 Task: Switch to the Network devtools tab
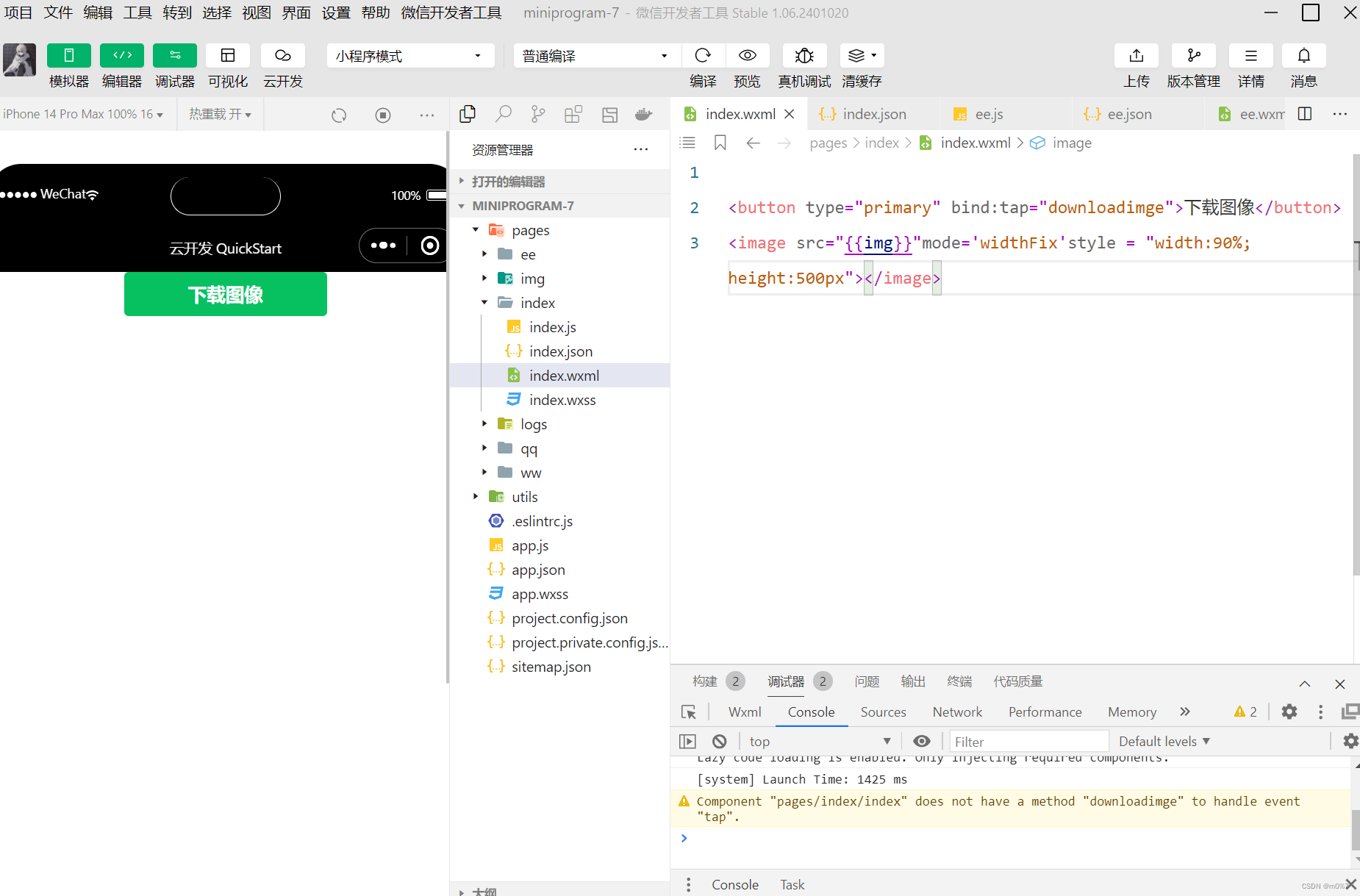click(957, 712)
